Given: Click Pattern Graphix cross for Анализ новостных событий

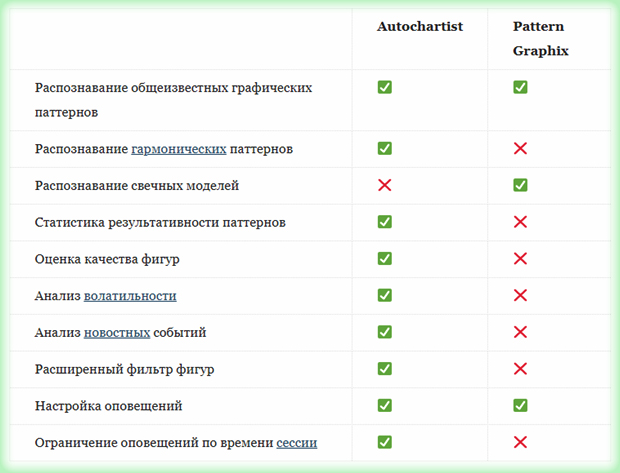Looking at the screenshot, I should 520,332.
